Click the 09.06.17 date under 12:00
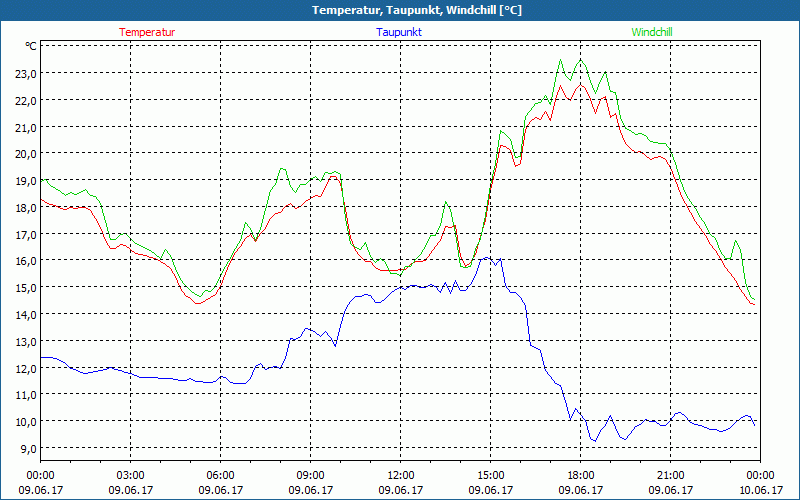 (401, 490)
